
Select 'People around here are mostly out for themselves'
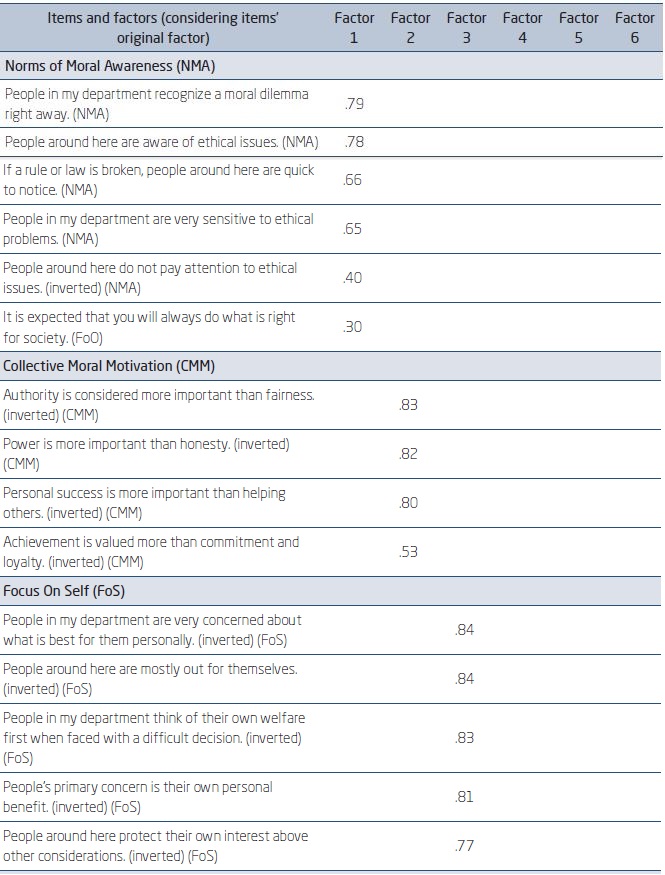150,678
